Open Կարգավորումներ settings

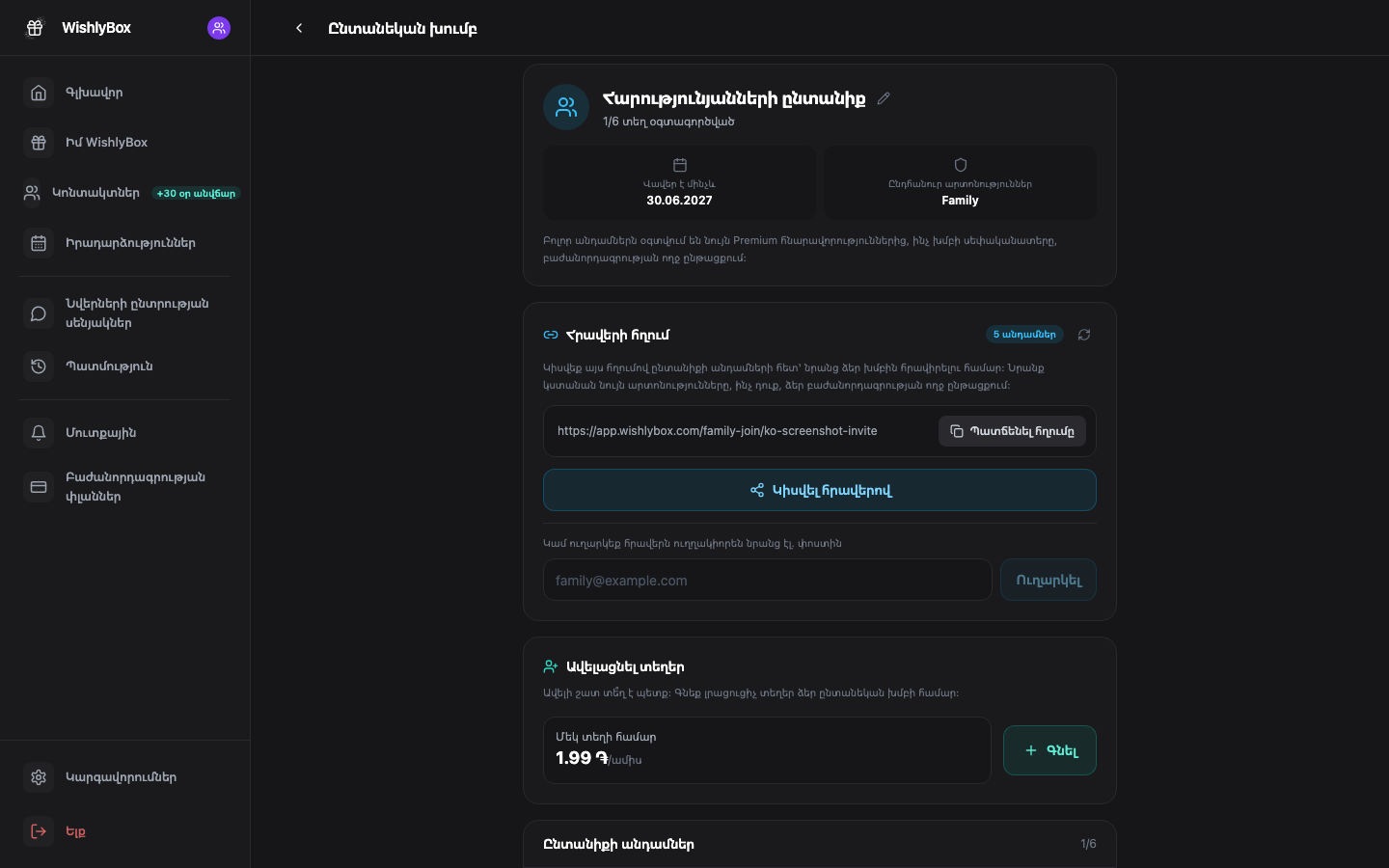(x=125, y=777)
